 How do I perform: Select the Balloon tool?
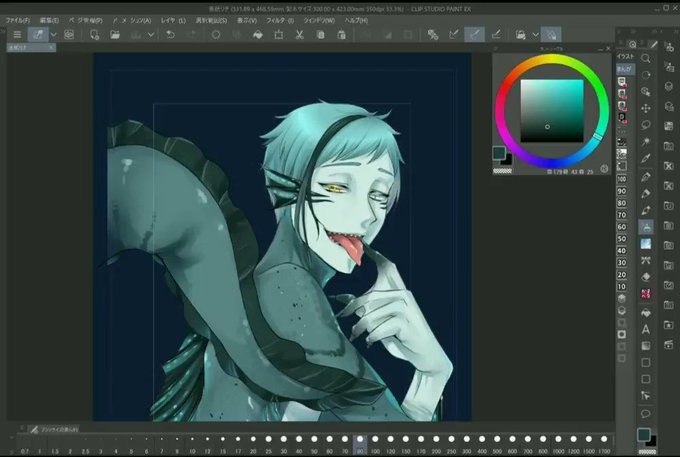pos(645,413)
